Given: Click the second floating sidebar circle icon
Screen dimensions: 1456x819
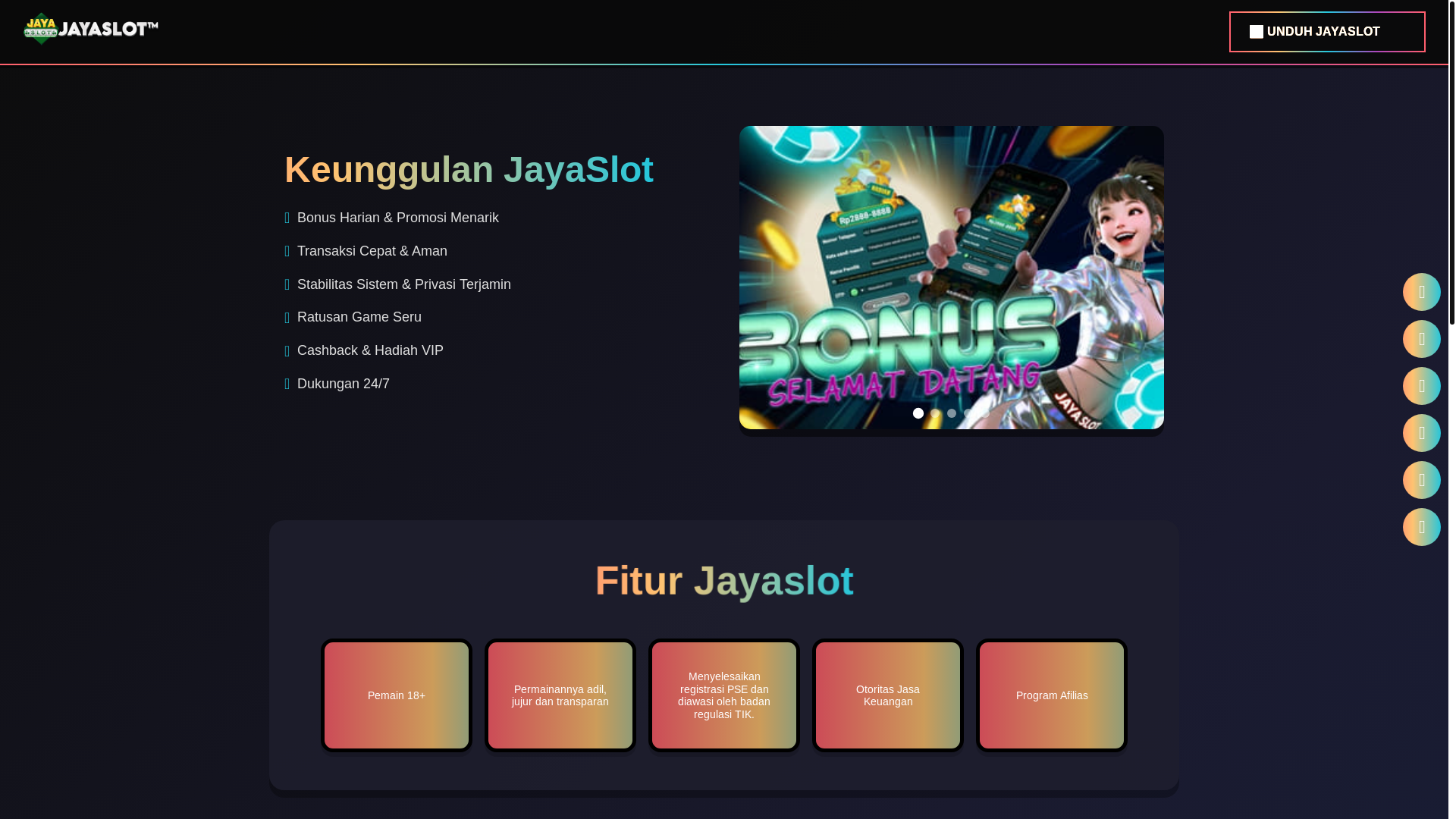Looking at the screenshot, I should (x=1422, y=339).
